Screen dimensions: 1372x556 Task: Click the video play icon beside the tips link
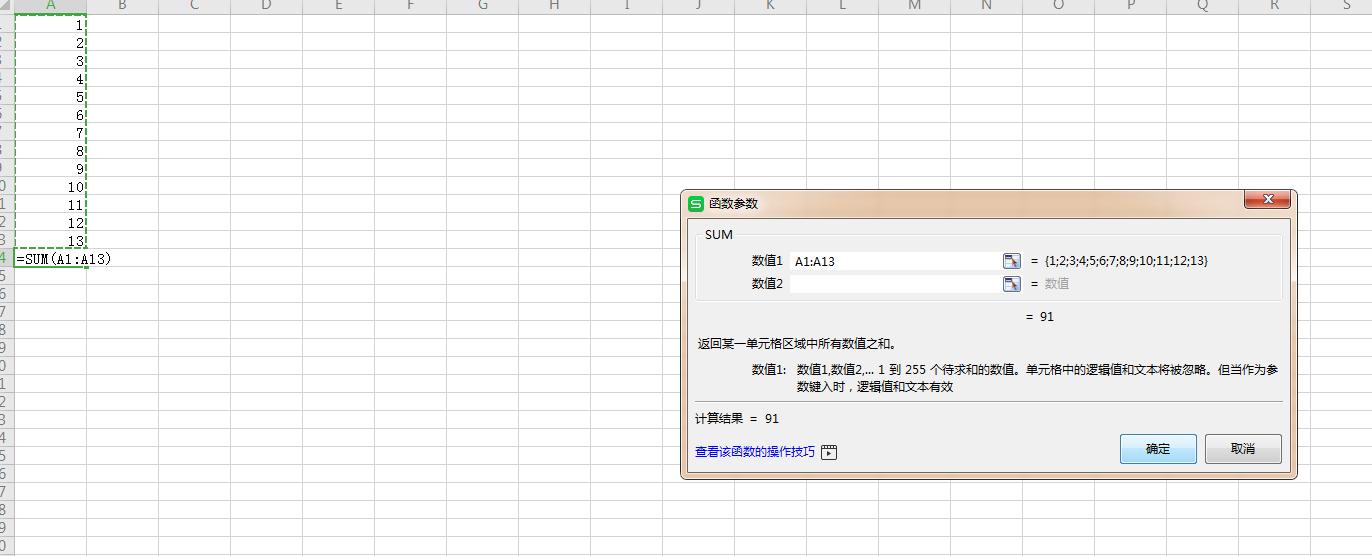click(829, 452)
